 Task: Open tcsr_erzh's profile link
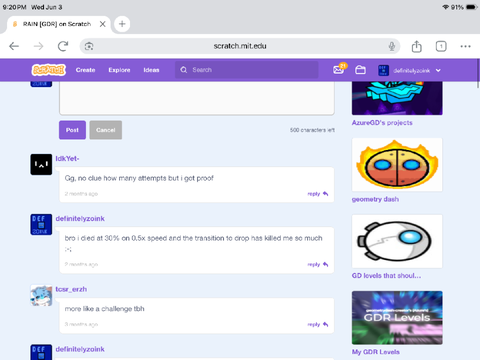71,289
